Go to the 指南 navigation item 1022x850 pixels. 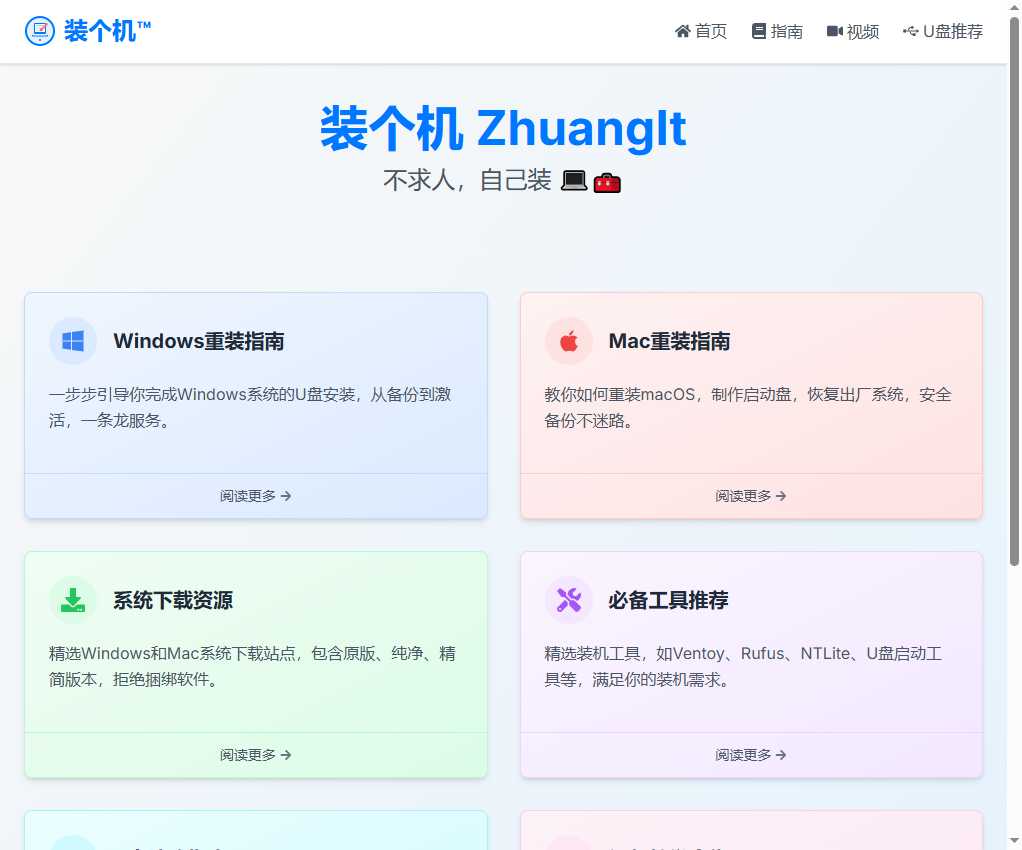(787, 31)
